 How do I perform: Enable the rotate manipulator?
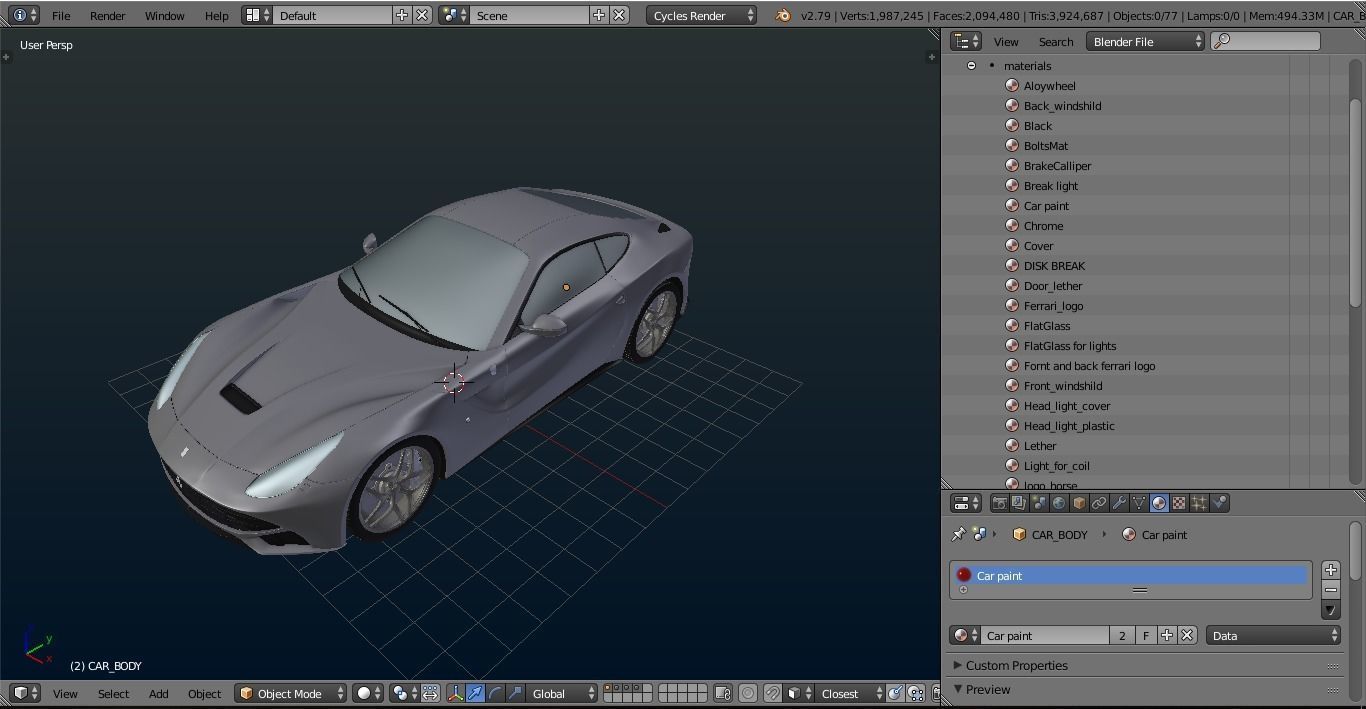pyautogui.click(x=496, y=693)
